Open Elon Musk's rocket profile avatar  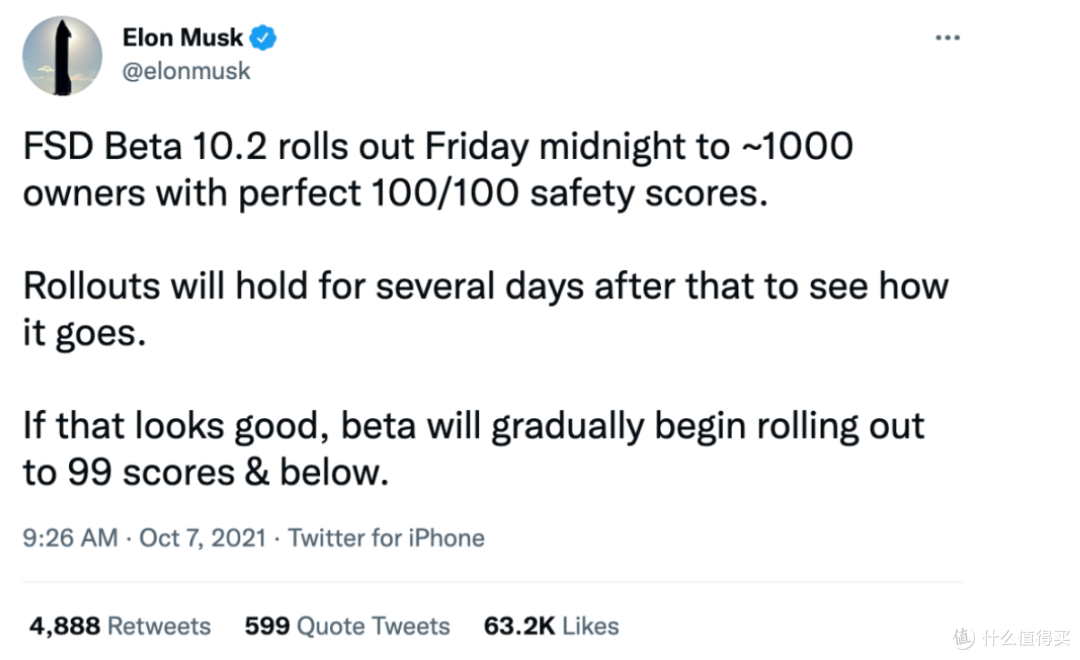pos(62,56)
